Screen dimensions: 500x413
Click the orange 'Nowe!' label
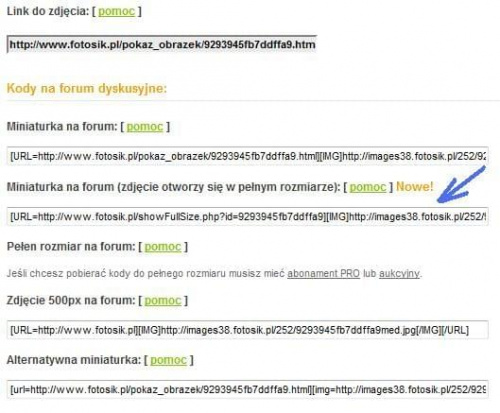coord(415,187)
